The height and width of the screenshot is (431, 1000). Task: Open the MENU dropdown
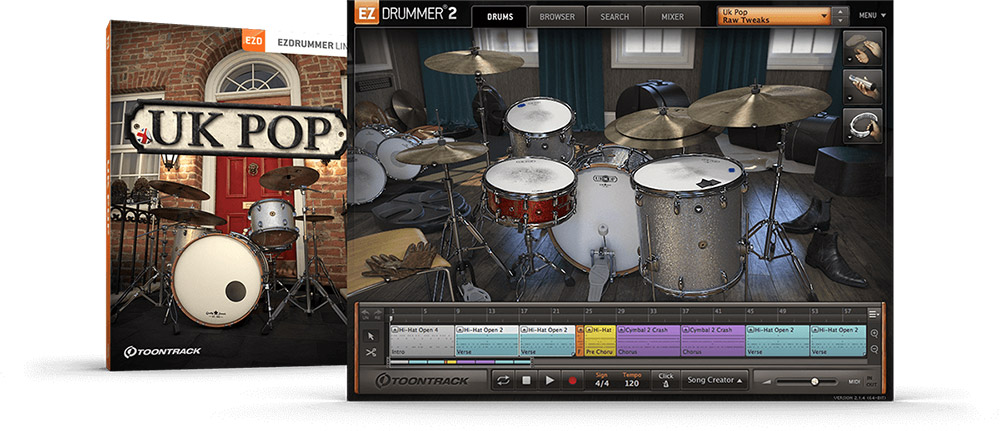pos(872,15)
